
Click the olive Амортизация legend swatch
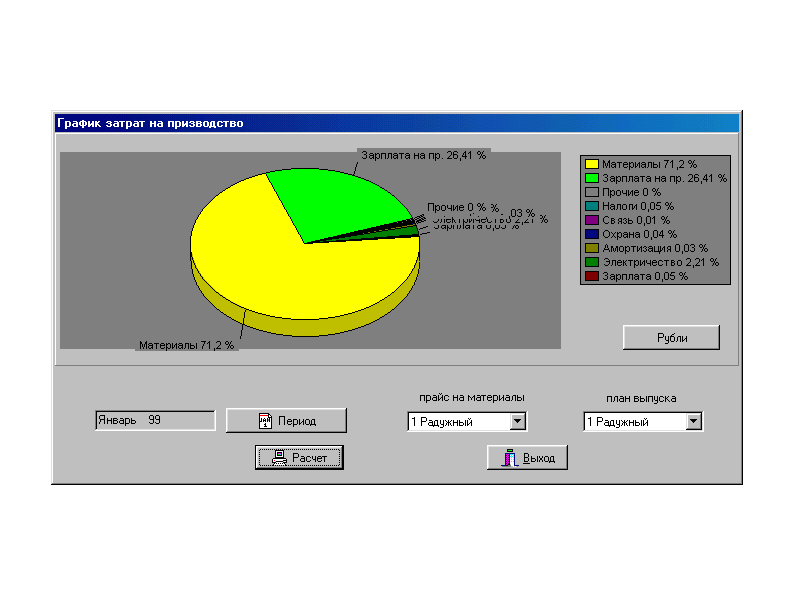592,247
